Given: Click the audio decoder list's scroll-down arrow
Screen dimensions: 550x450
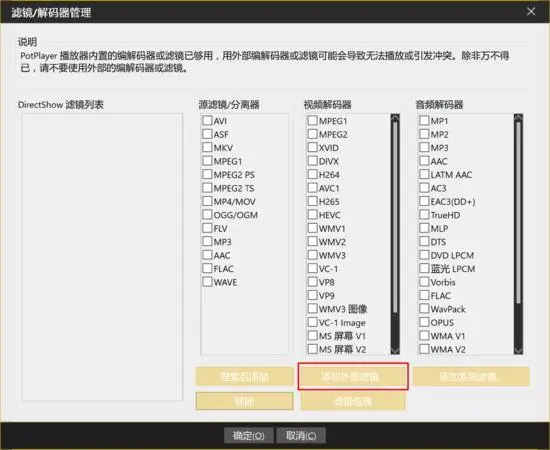Looking at the screenshot, I should coord(518,350).
